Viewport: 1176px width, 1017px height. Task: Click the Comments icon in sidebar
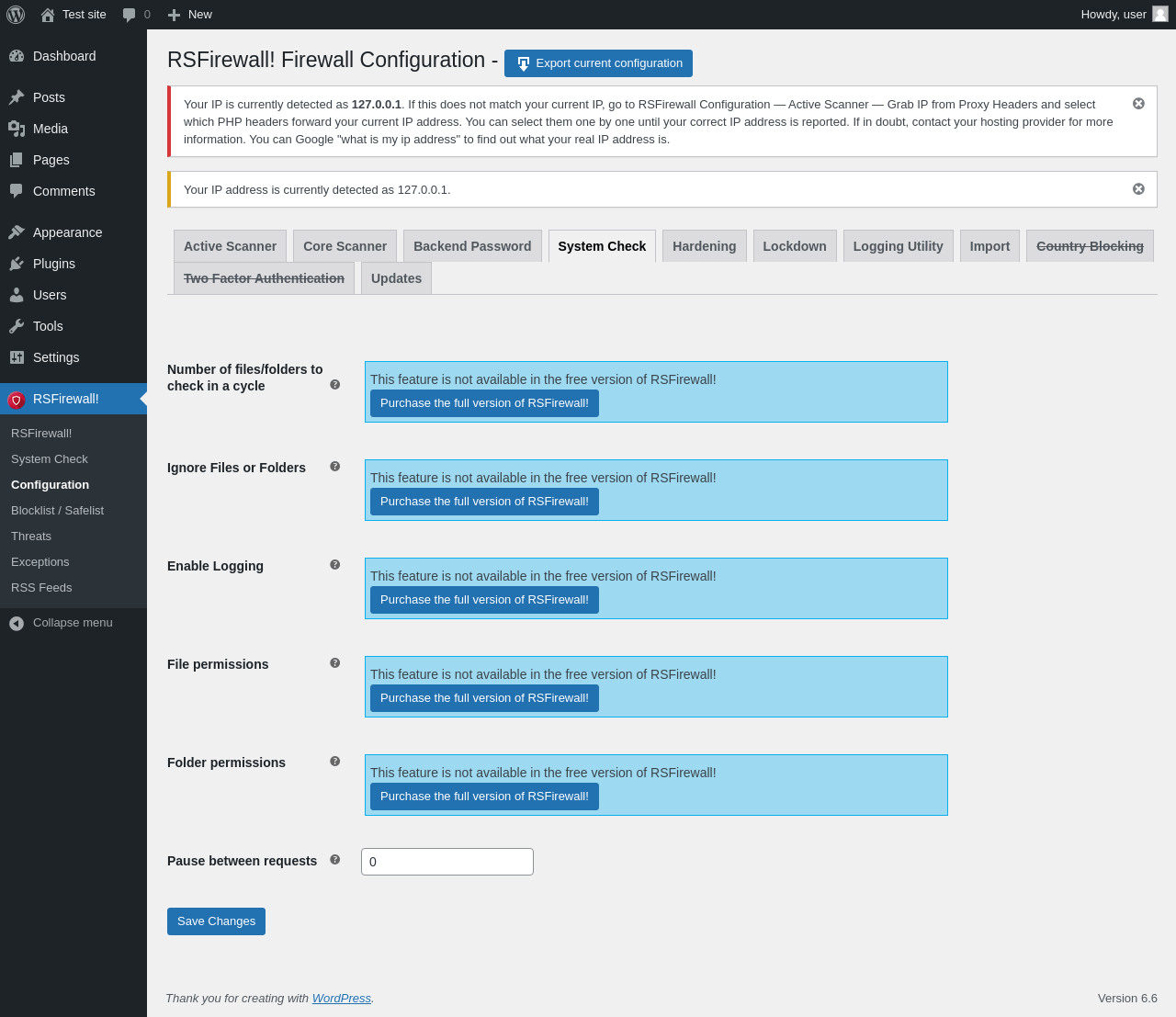click(17, 191)
